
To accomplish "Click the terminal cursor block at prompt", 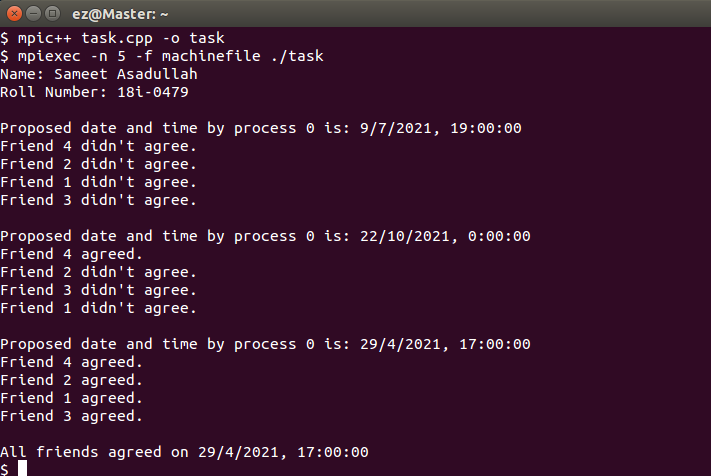I will [22, 468].
